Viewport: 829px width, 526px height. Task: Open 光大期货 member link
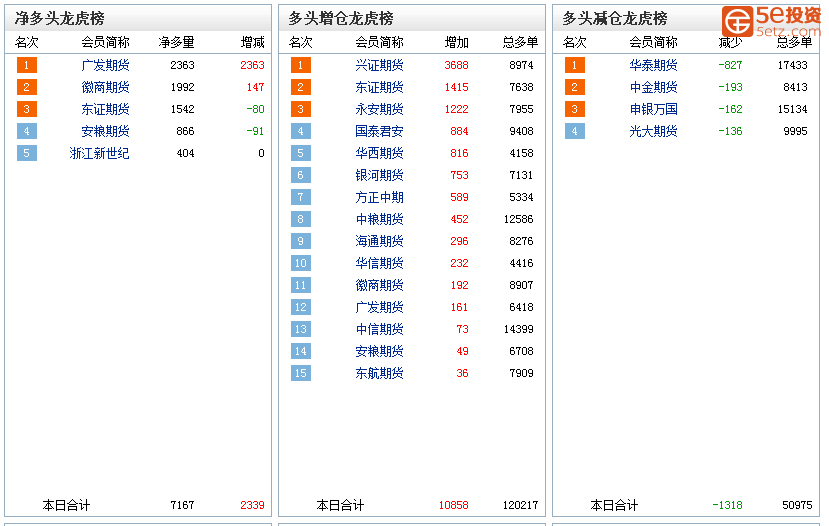point(653,131)
